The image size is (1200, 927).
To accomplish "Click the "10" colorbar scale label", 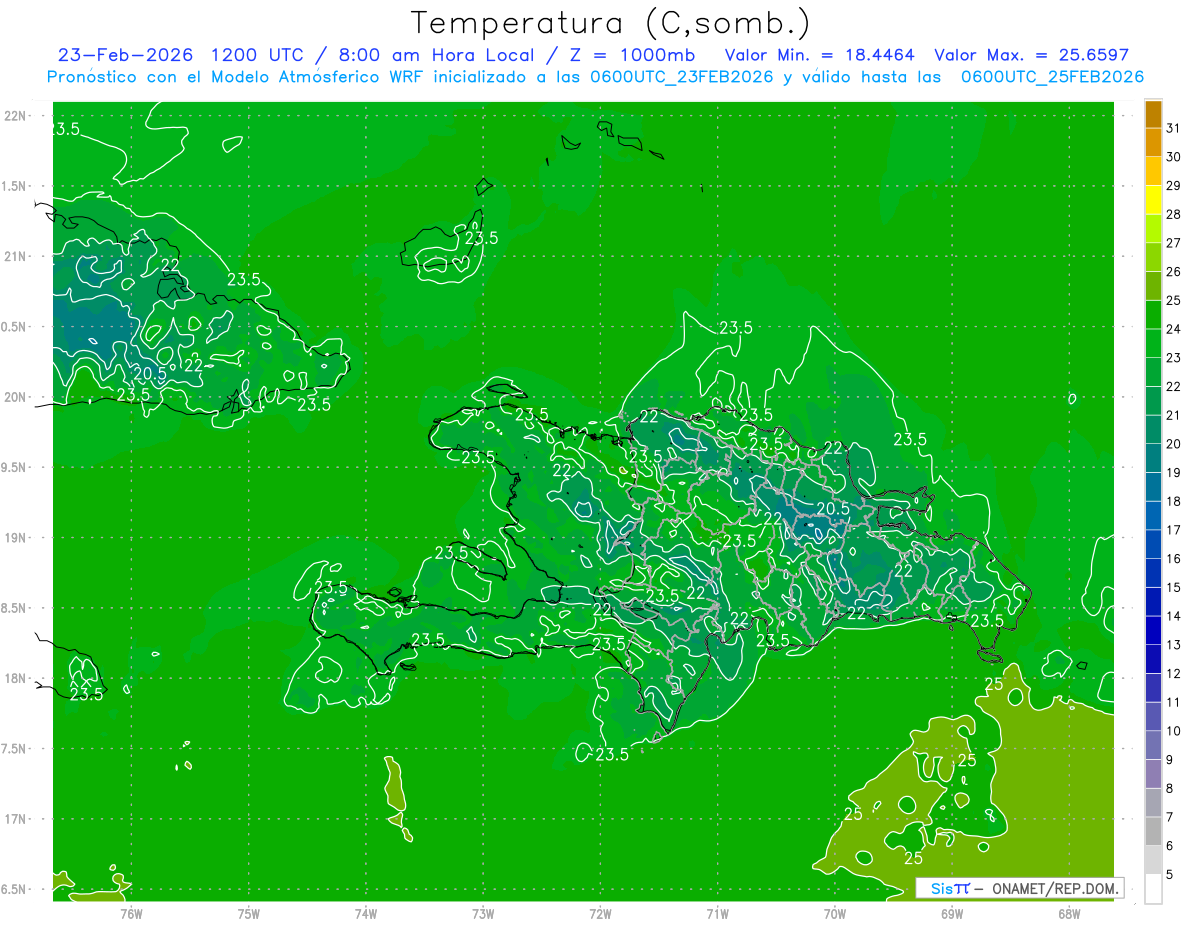I will (x=1174, y=731).
